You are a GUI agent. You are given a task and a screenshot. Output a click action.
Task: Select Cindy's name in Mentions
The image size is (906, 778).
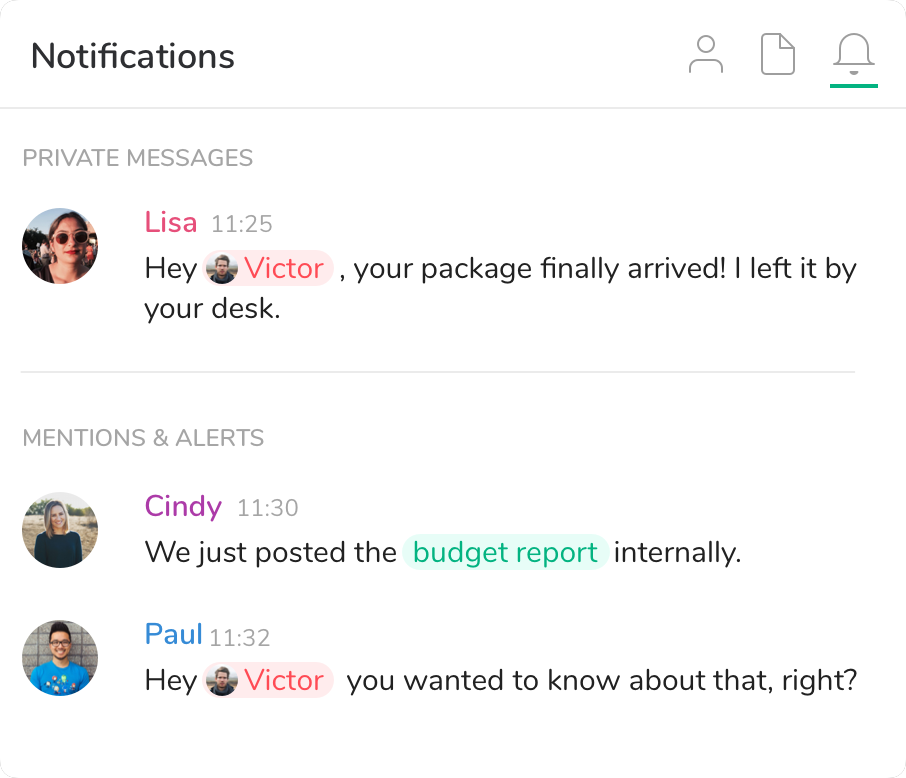tap(183, 506)
